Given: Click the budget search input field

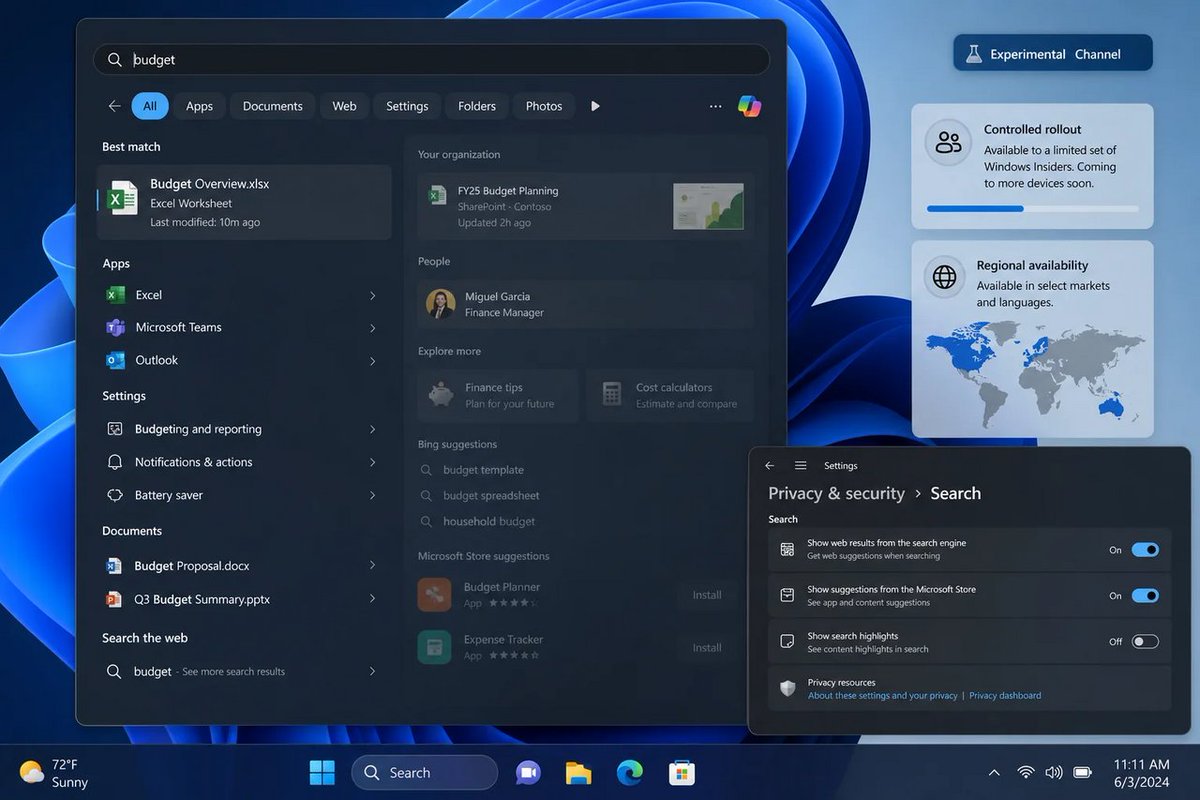Looking at the screenshot, I should click(x=432, y=60).
